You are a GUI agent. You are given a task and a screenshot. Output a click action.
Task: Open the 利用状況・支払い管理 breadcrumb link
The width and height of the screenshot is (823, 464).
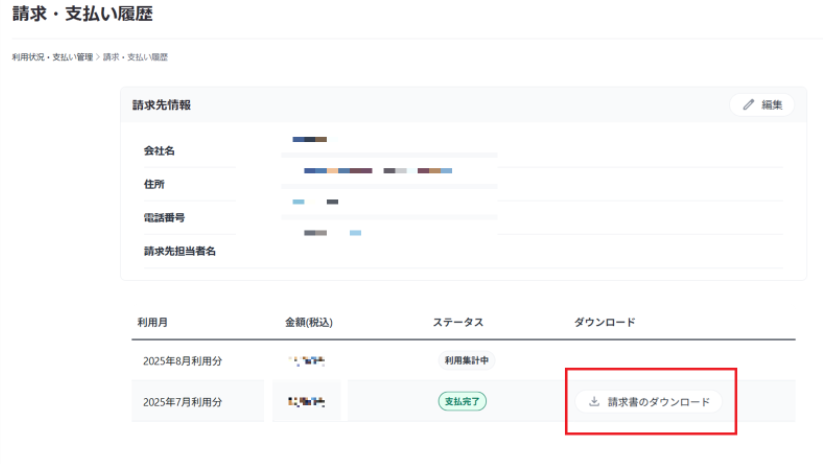tap(52, 57)
